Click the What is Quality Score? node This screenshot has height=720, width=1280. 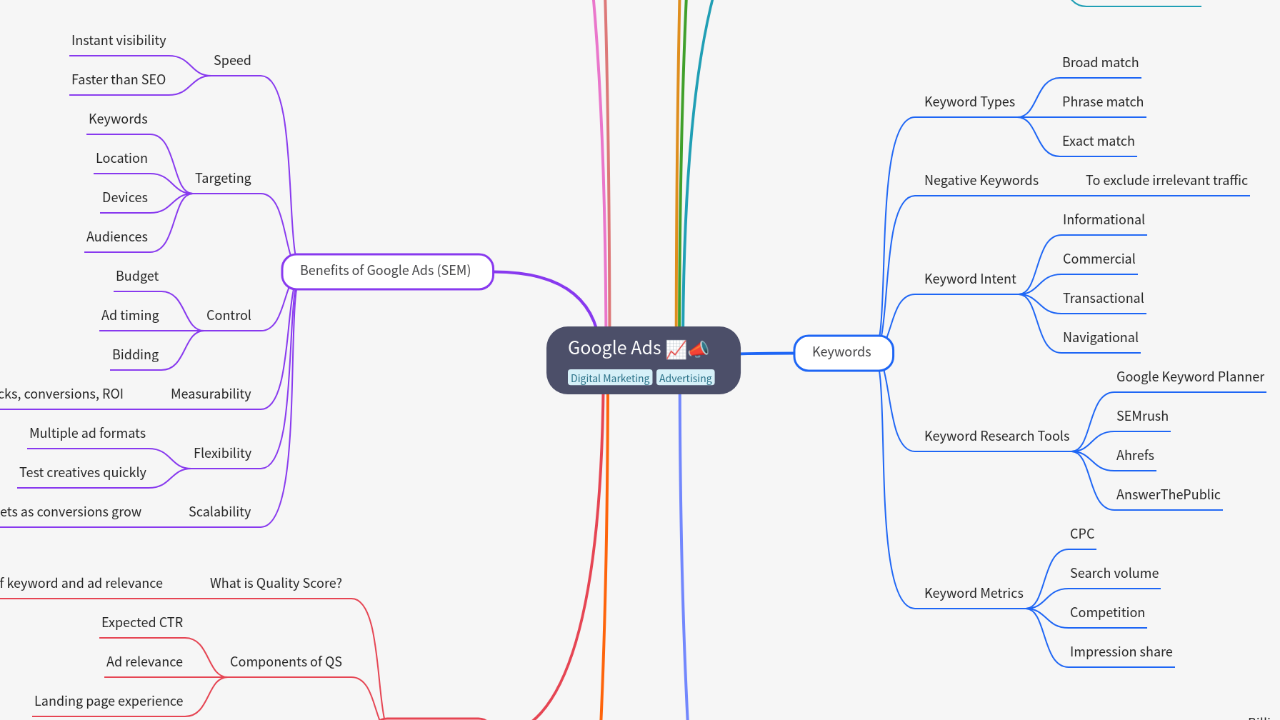(276, 583)
